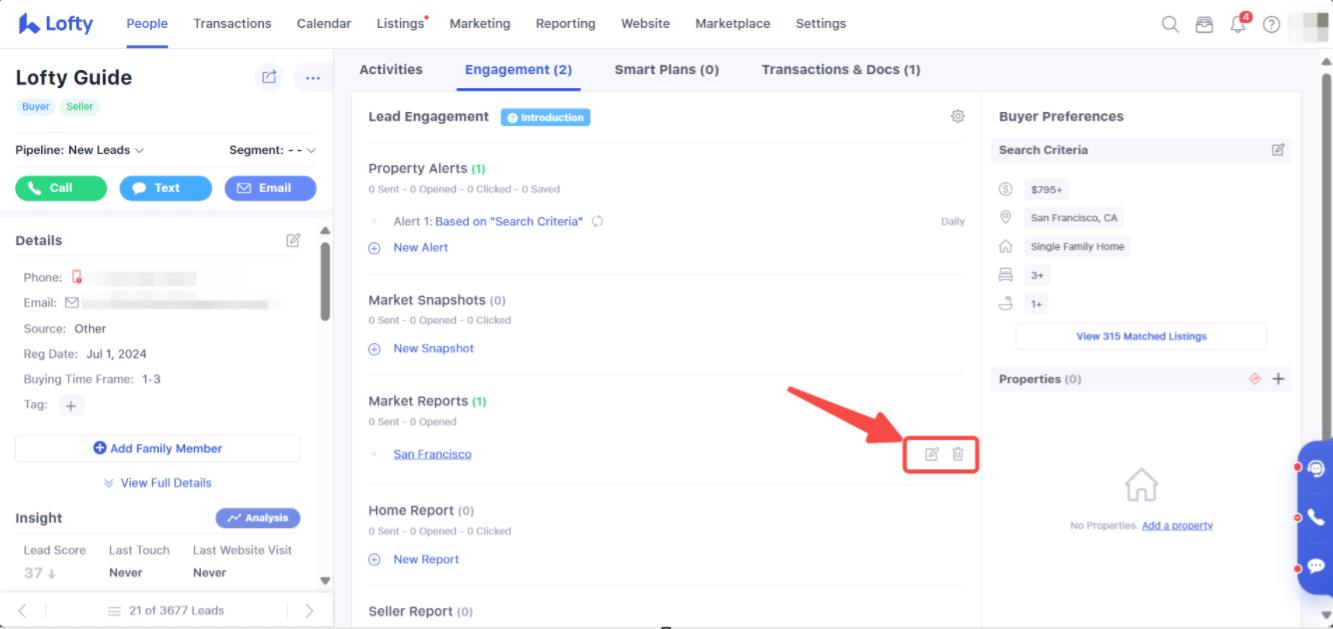1333x629 pixels.
Task: Add a property with the plus icon
Action: click(1278, 379)
